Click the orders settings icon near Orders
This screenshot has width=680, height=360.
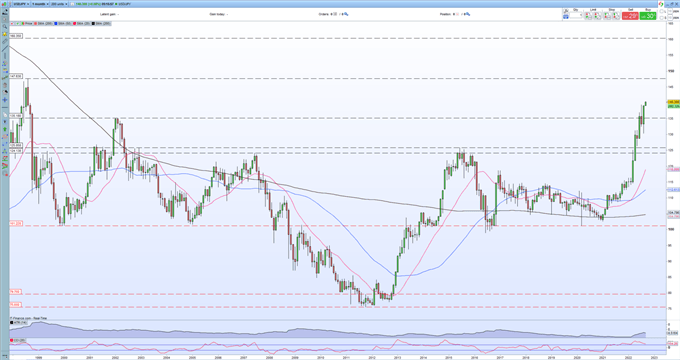(346, 14)
